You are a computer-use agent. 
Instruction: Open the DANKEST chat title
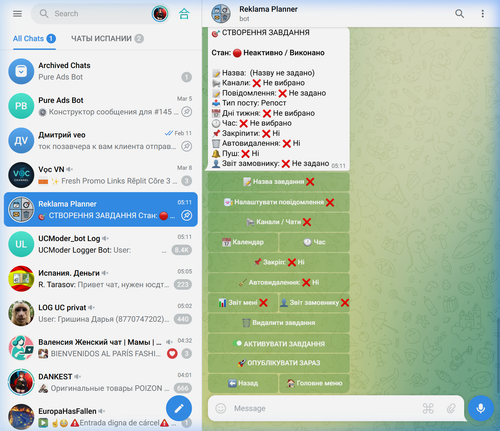coord(55,377)
